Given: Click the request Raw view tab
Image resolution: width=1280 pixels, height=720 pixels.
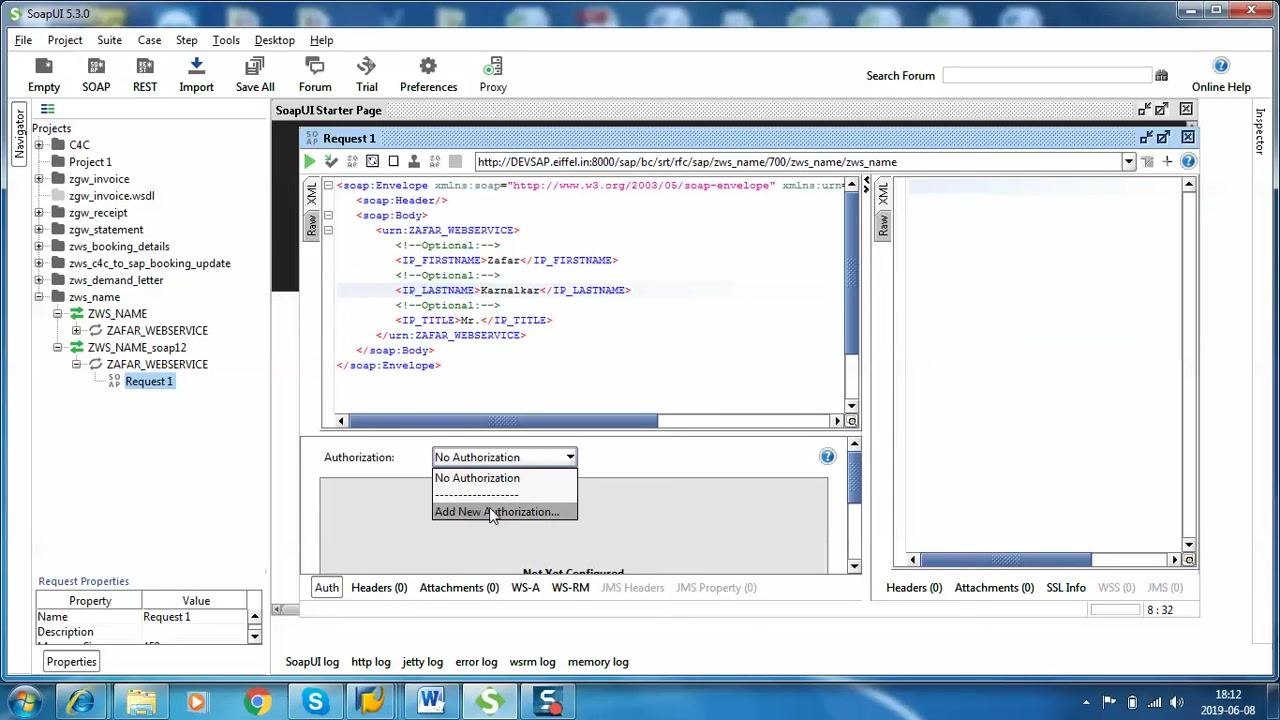Looking at the screenshot, I should pyautogui.click(x=312, y=225).
